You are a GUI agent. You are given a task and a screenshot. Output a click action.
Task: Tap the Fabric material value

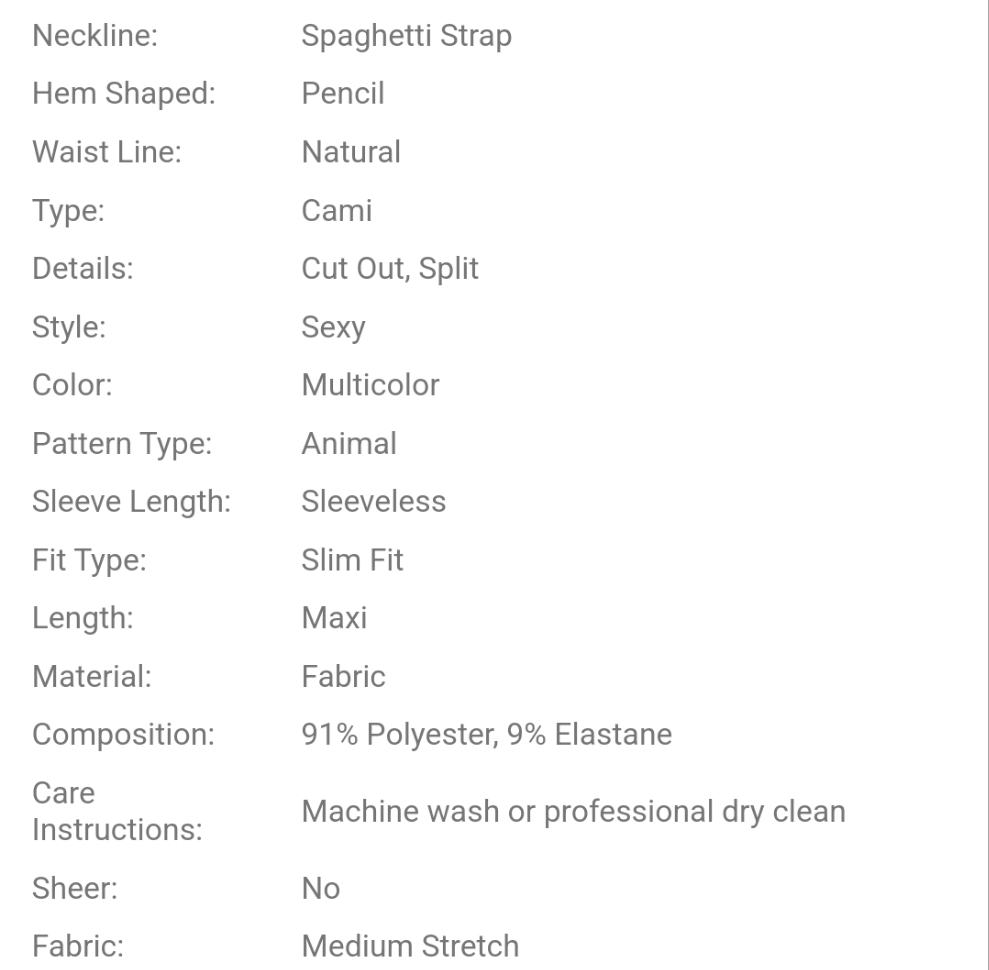click(x=343, y=677)
